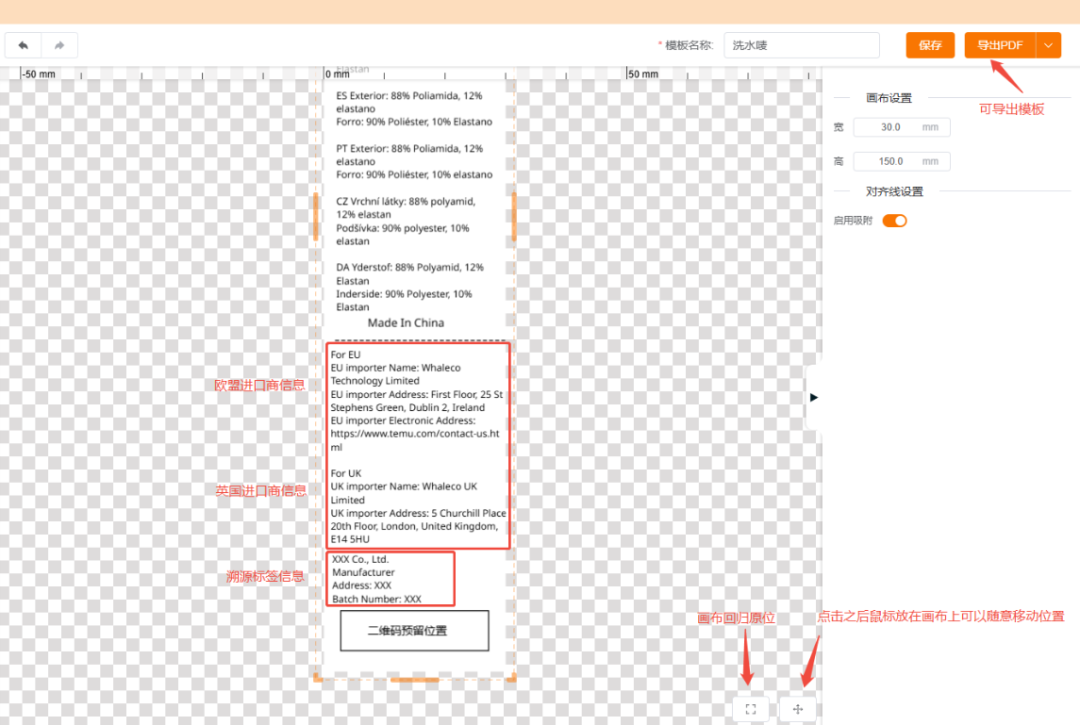The image size is (1080, 725).
Task: Focus the 模板名称 input field
Action: [x=802, y=45]
